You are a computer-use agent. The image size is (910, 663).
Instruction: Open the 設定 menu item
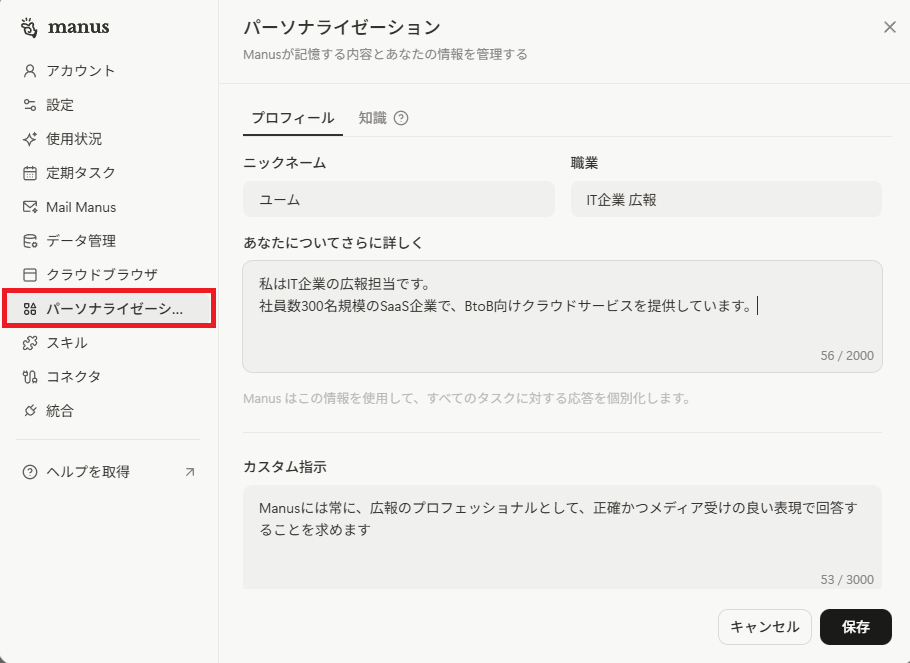point(109,105)
